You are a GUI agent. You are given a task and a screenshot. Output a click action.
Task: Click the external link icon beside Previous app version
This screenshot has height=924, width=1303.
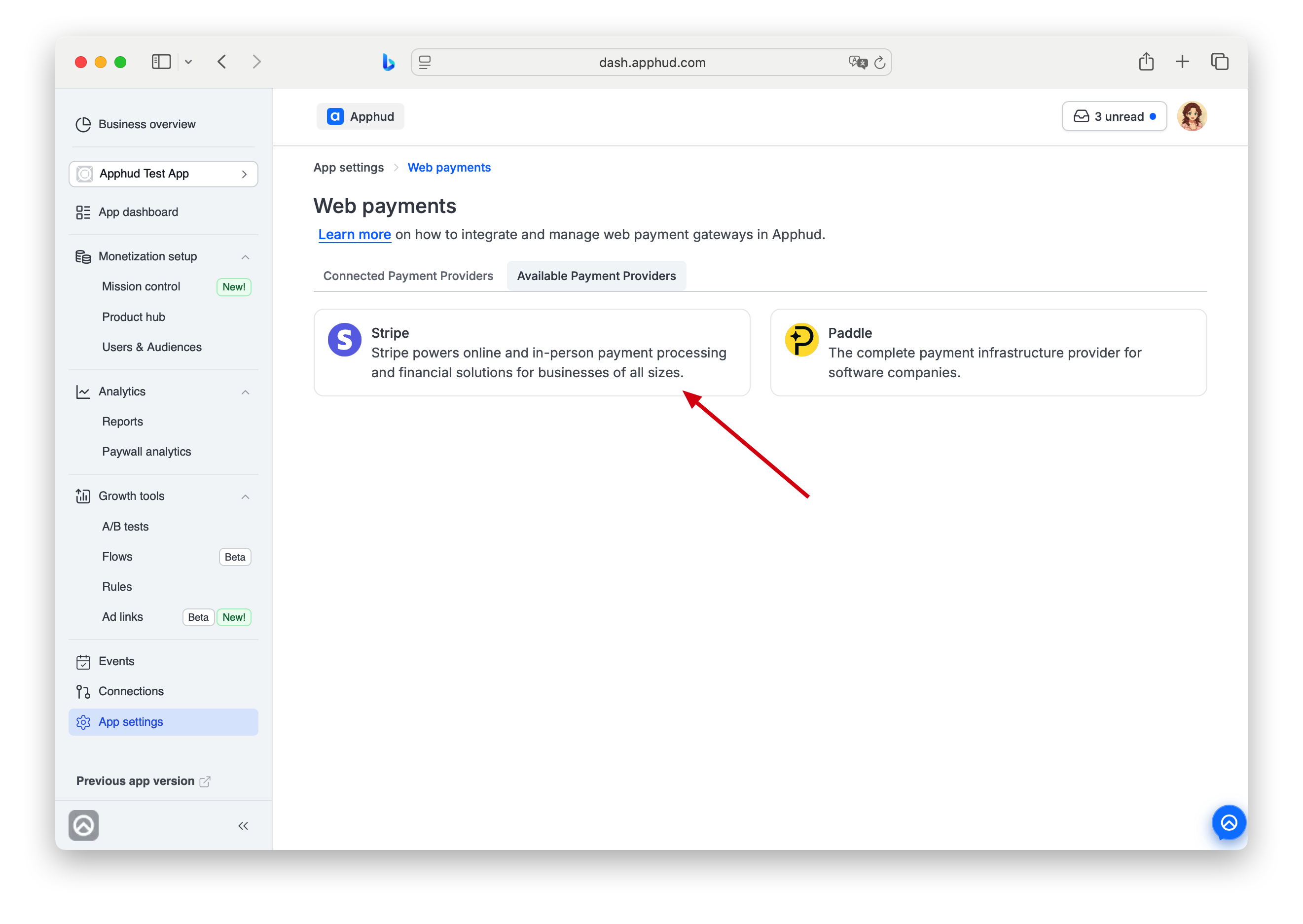tap(205, 782)
